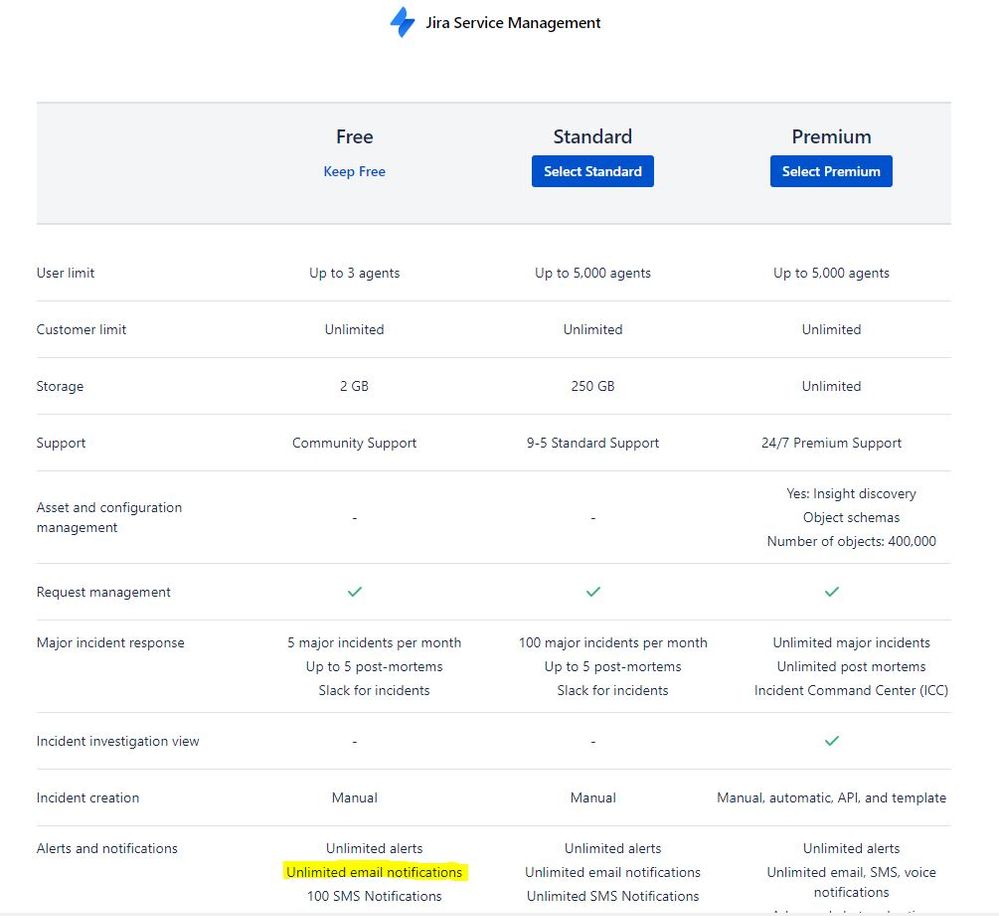Click the '9-5 Standard Support' cell
This screenshot has width=999, height=916.
coord(593,443)
